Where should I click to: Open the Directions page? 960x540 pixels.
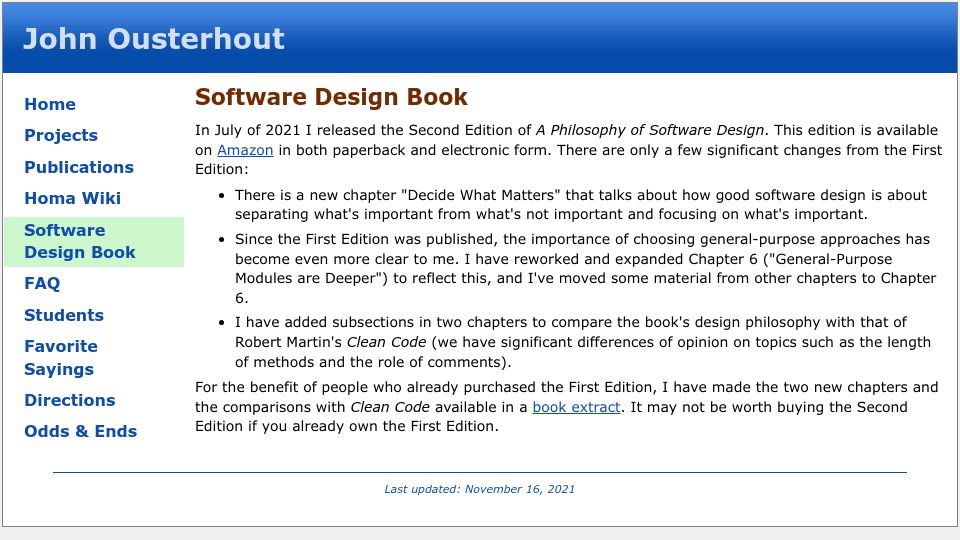click(70, 400)
